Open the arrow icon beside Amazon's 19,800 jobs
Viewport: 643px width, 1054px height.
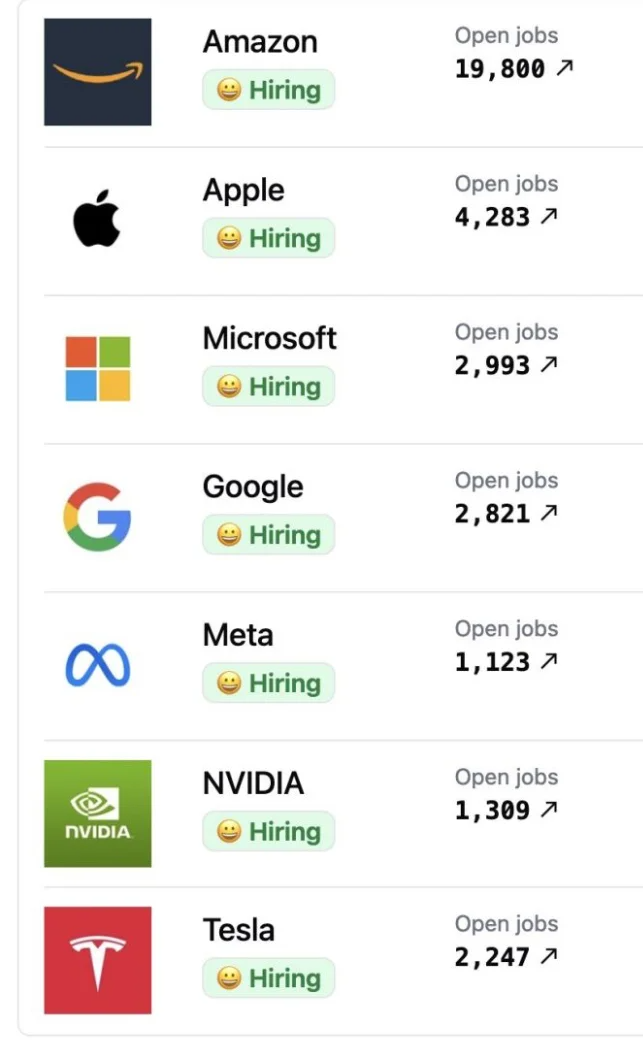point(564,67)
